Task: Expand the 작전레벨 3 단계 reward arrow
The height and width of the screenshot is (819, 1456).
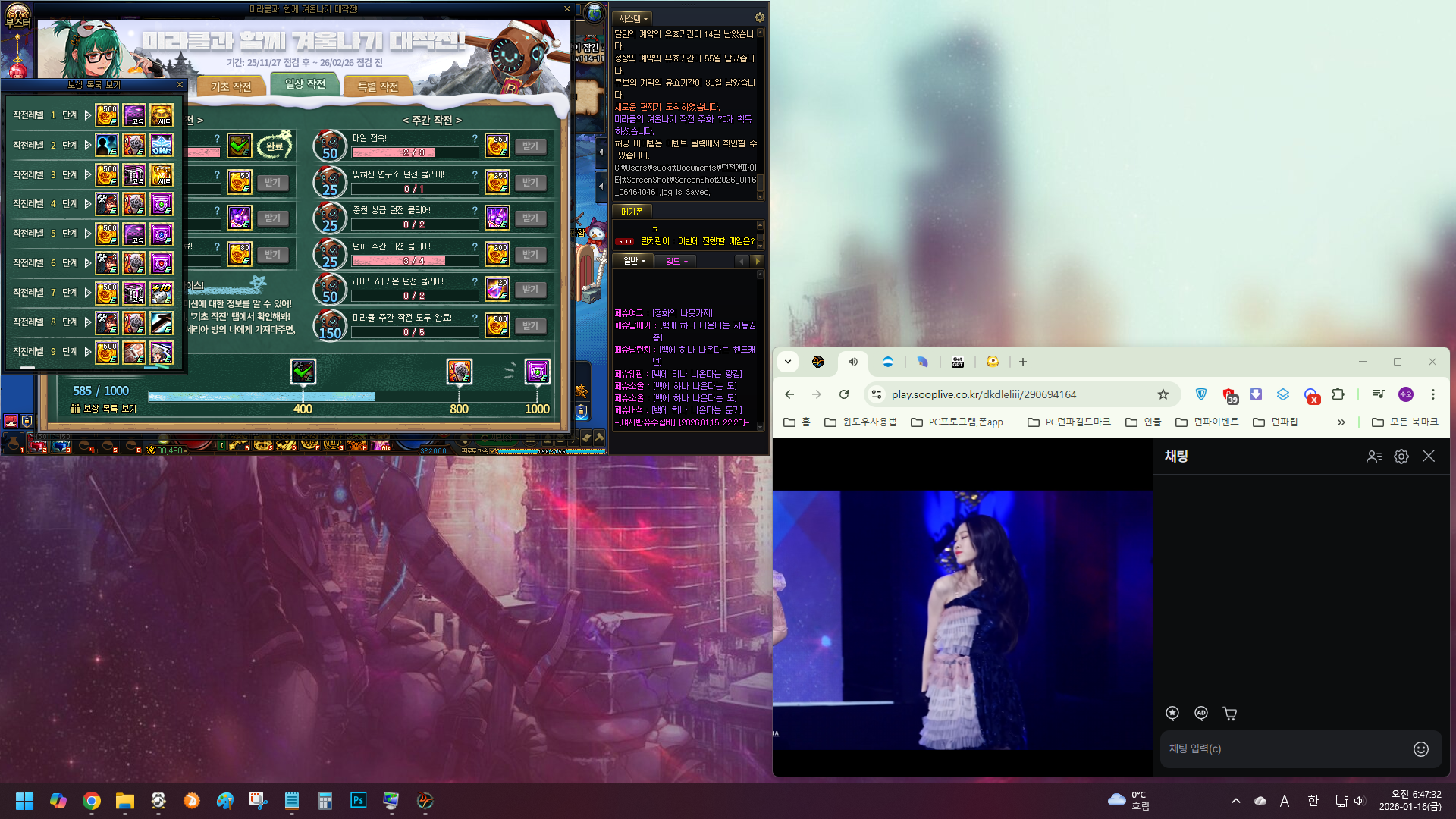Action: click(88, 174)
